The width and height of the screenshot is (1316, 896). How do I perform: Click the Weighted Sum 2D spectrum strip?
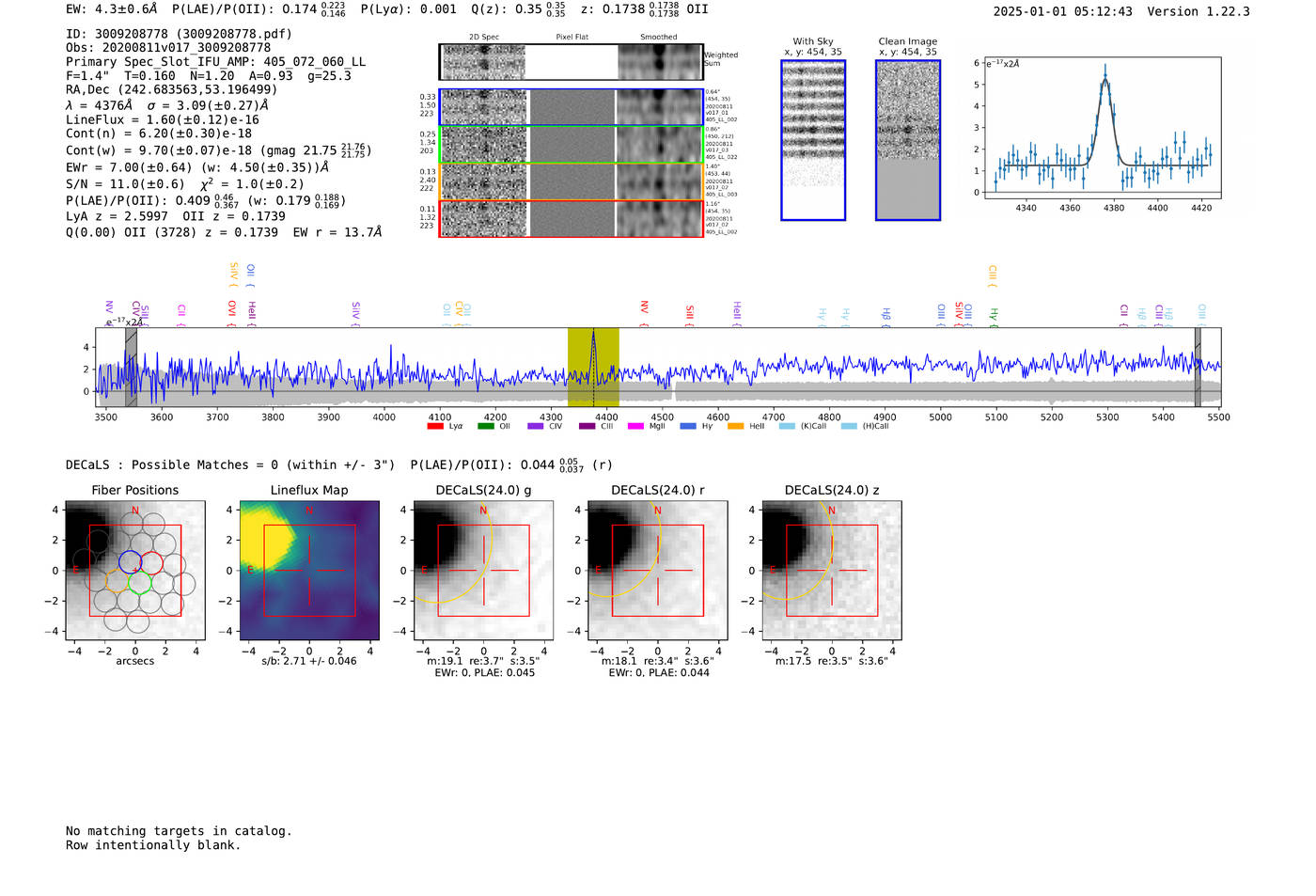pos(571,62)
